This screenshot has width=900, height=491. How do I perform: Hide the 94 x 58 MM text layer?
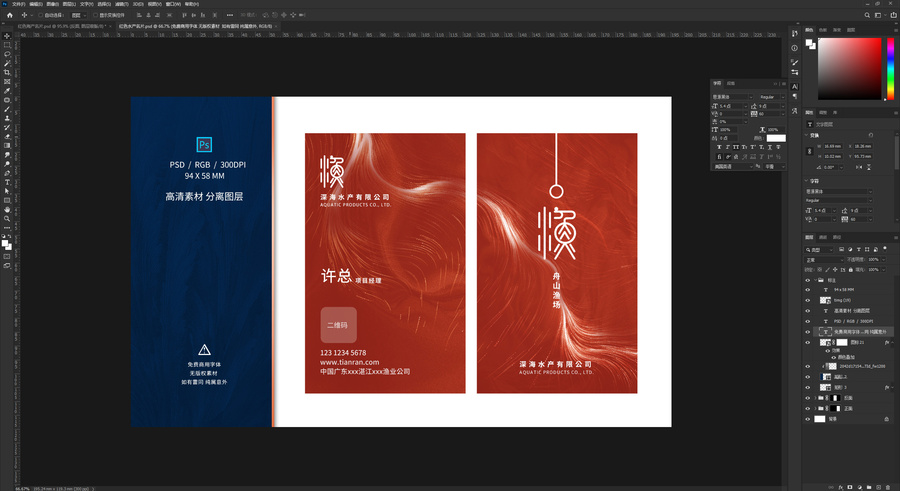pyautogui.click(x=808, y=290)
